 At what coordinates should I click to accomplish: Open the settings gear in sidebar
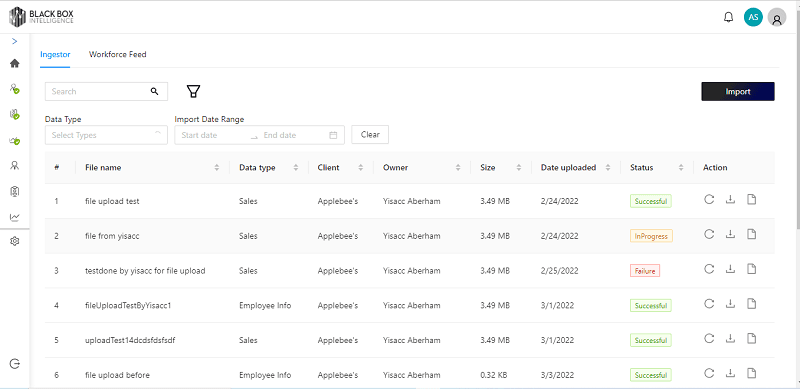[x=15, y=241]
